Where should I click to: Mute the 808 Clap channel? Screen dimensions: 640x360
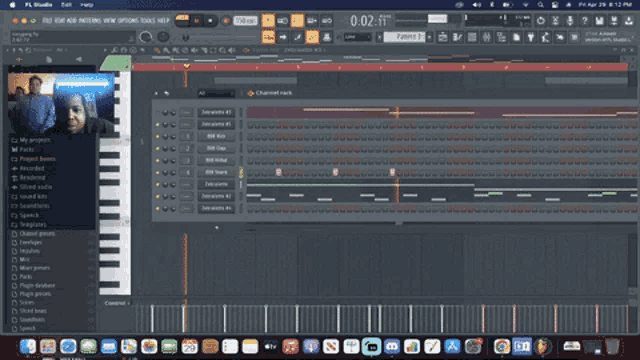click(x=158, y=149)
